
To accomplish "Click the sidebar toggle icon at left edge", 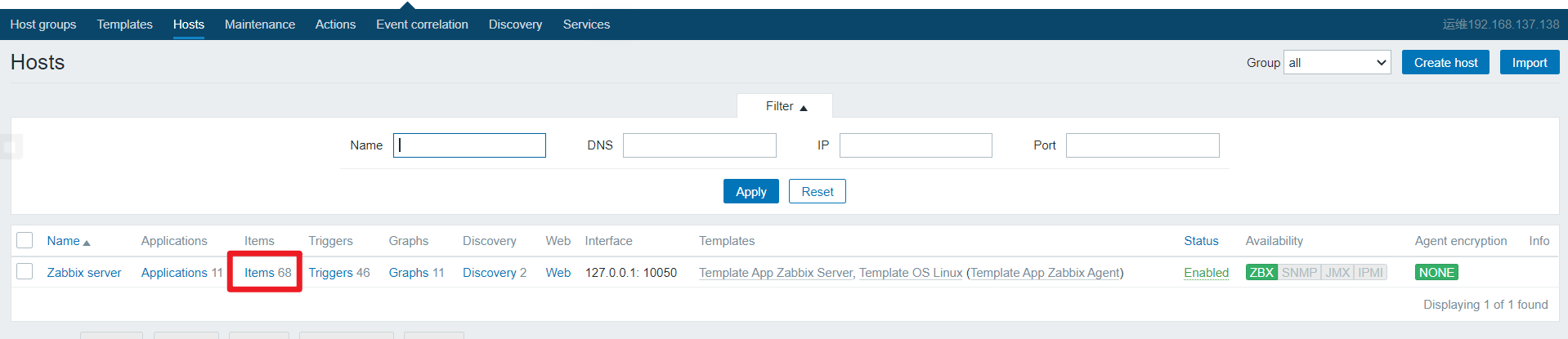I will (11, 147).
